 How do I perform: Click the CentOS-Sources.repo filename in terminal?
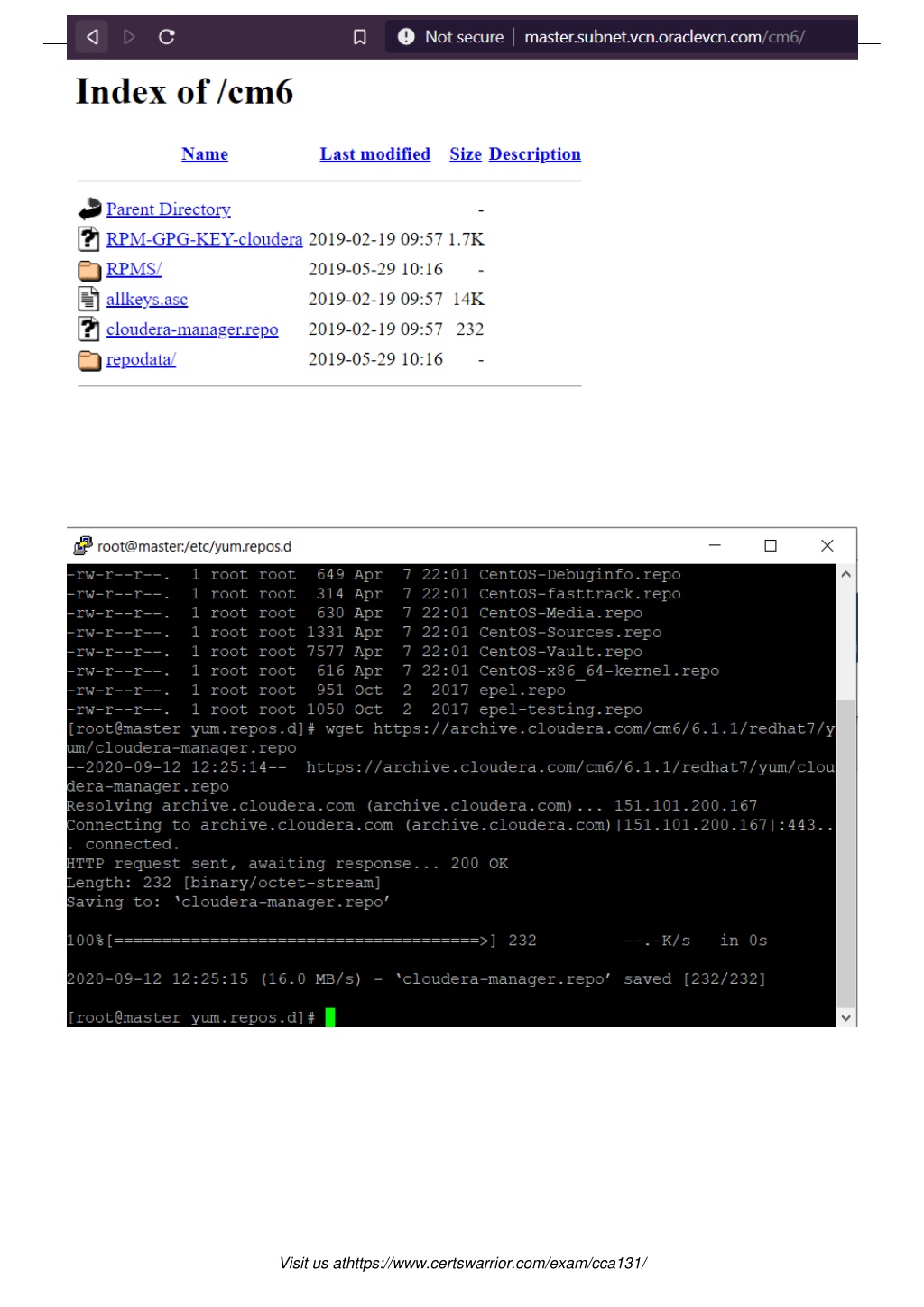tap(570, 633)
